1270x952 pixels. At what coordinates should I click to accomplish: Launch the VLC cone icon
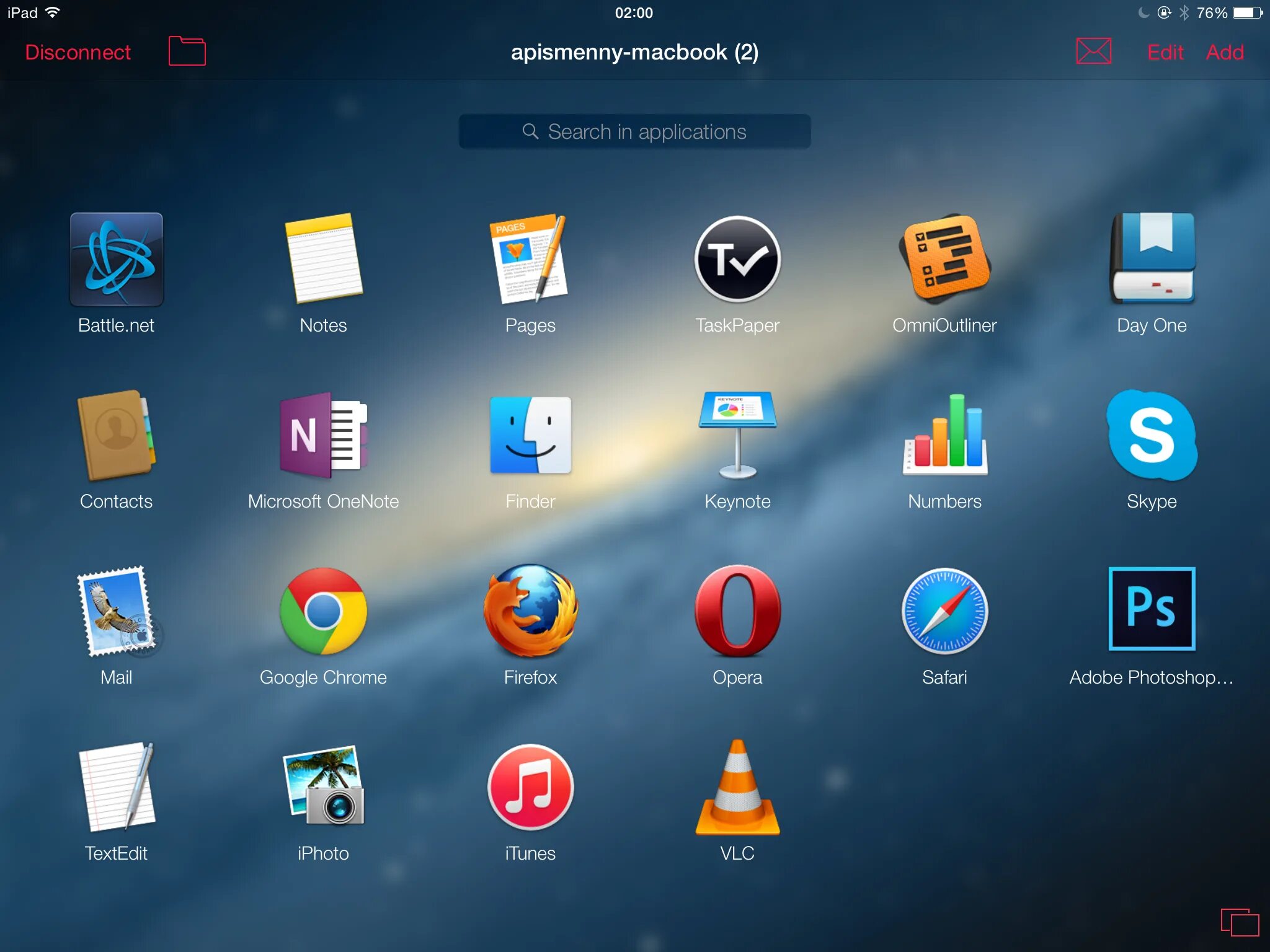click(x=737, y=787)
